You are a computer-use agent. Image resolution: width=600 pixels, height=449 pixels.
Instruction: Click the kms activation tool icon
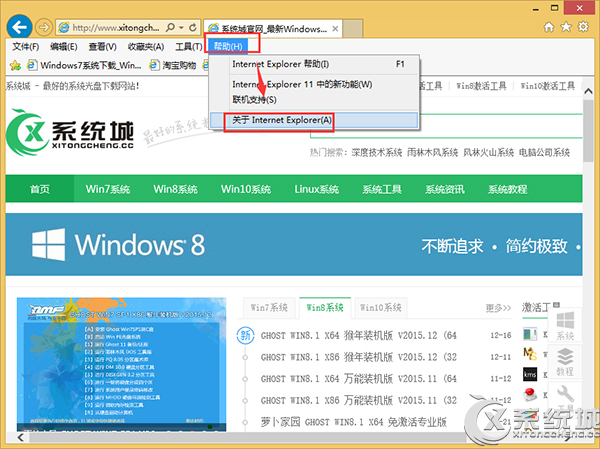[x=530, y=374]
